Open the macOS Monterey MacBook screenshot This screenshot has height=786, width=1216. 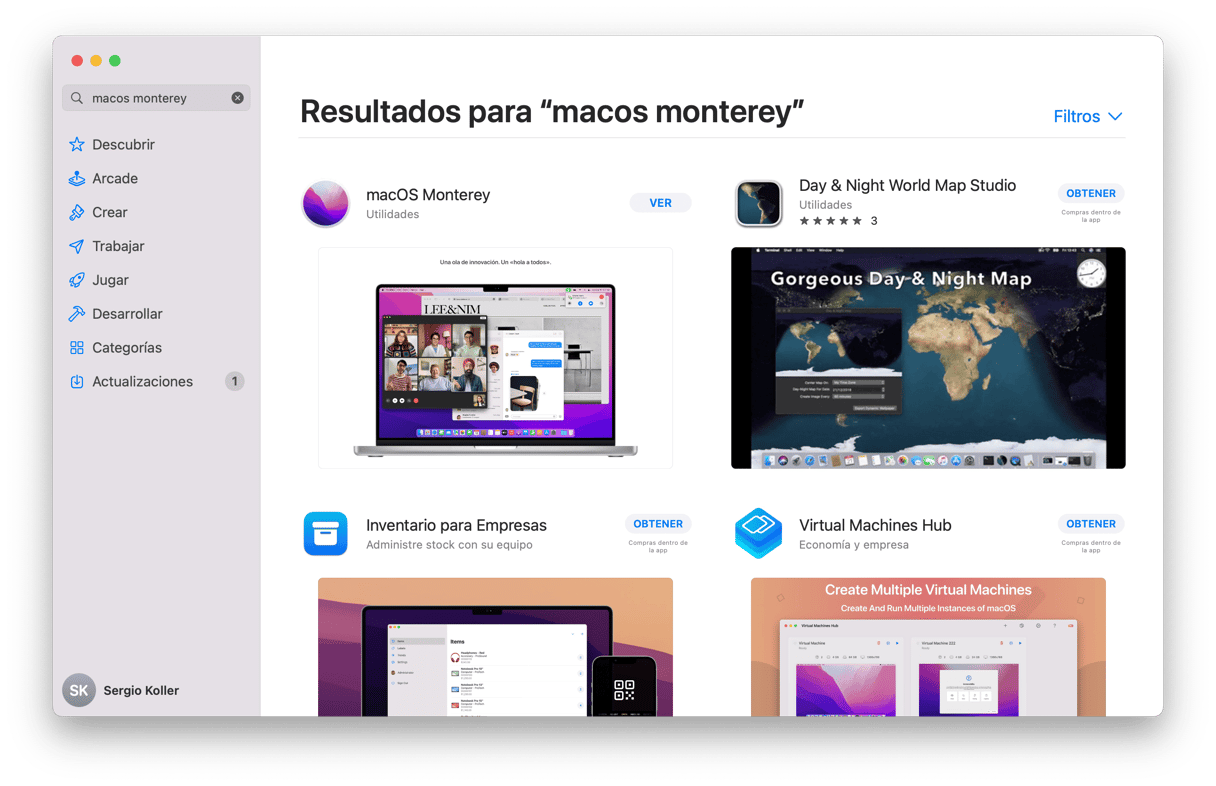[x=495, y=358]
